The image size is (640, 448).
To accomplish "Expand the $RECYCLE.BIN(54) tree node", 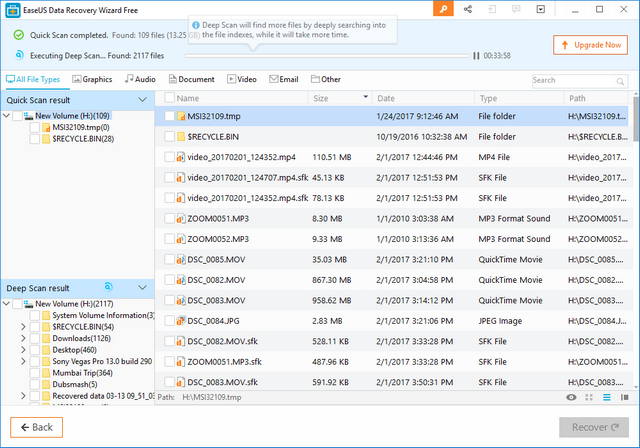I will point(23,327).
